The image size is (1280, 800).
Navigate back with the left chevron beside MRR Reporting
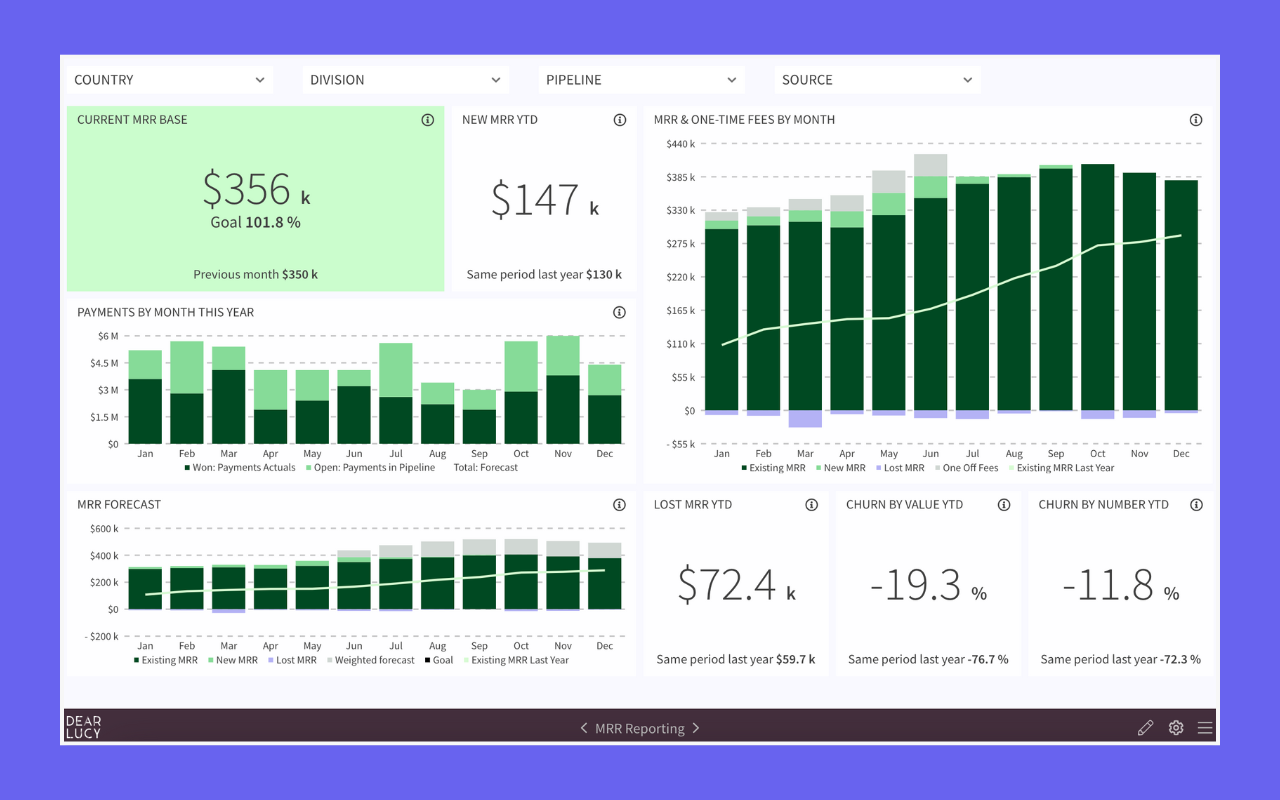pyautogui.click(x=584, y=728)
